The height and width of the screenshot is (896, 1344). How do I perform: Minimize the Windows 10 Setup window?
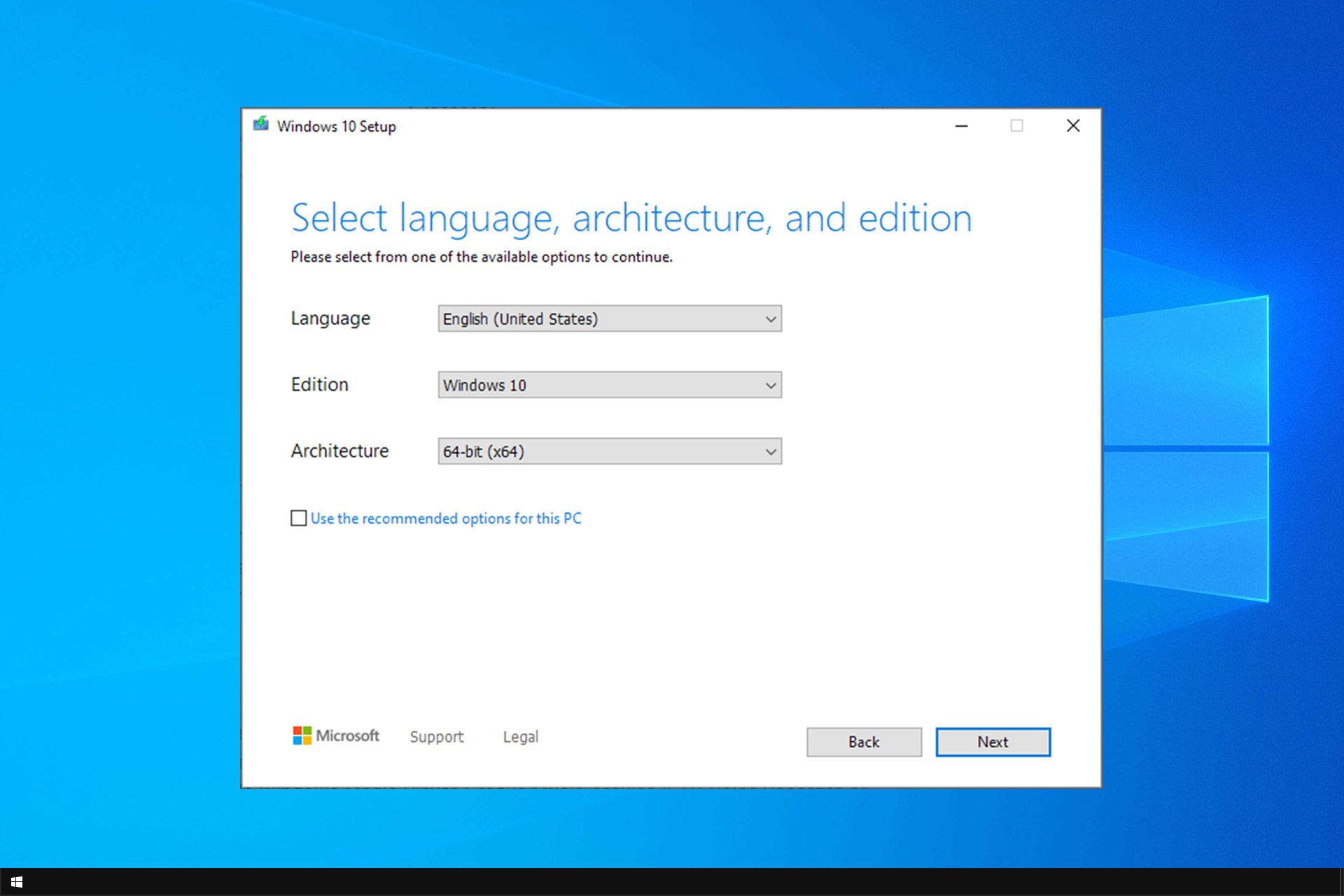(962, 126)
